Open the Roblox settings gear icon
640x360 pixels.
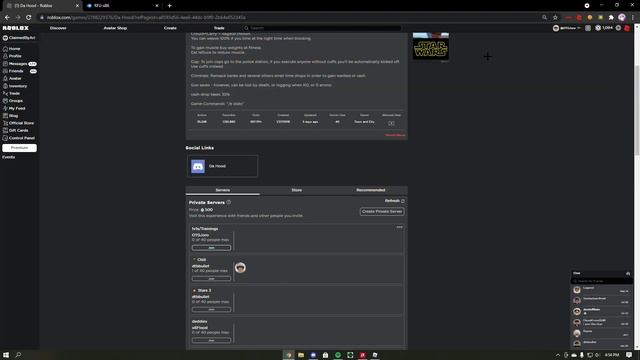click(618, 28)
